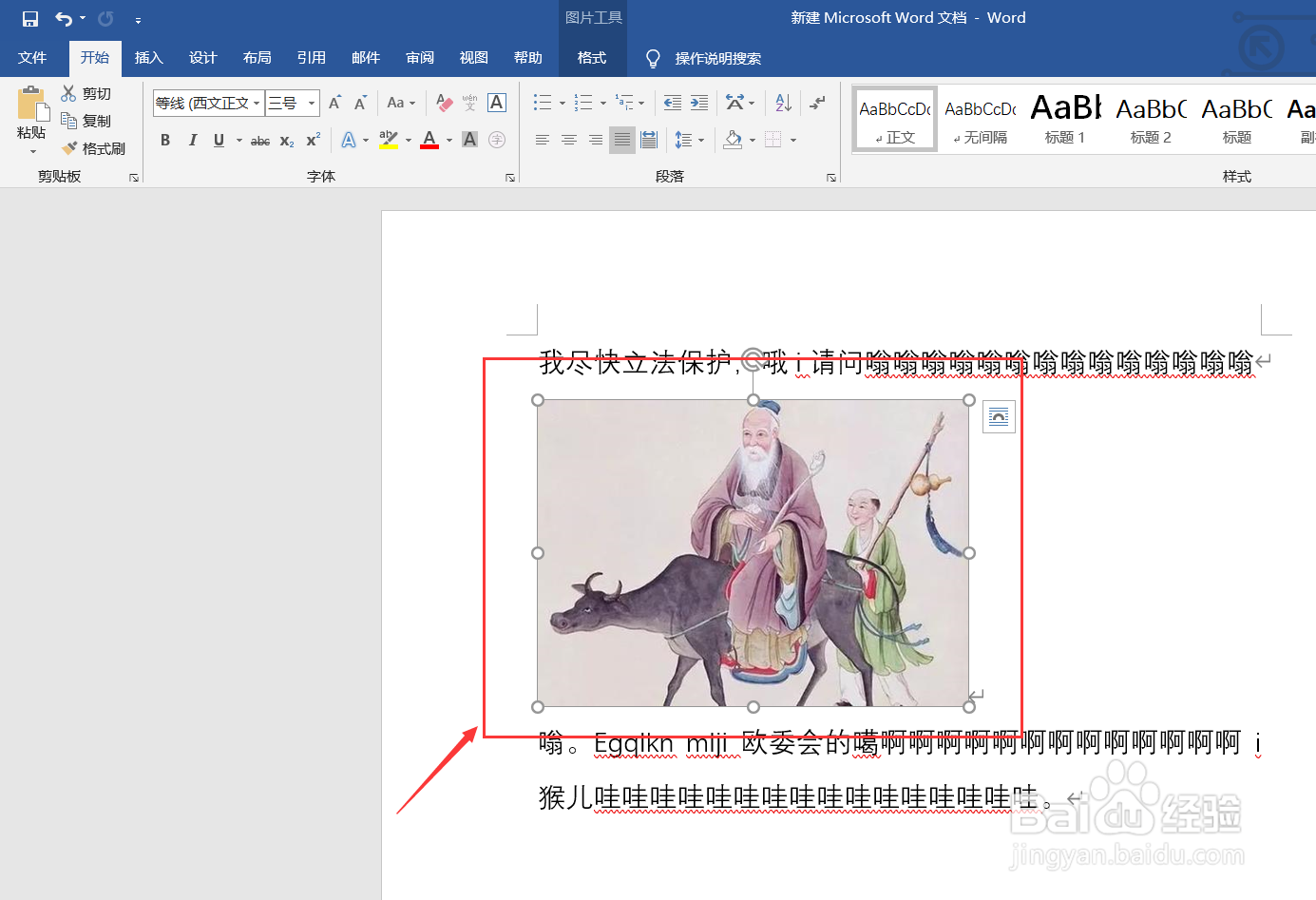Toggle superscript formatting
1316x900 pixels.
313,140
